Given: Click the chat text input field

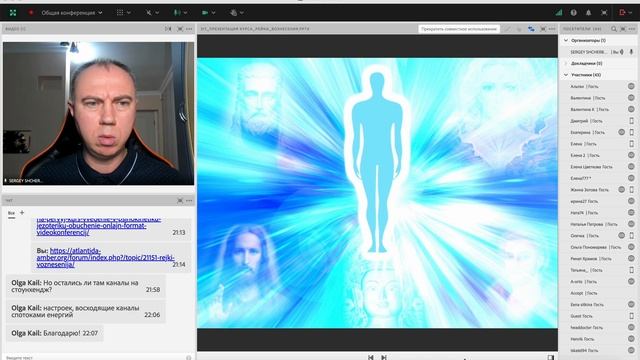Looking at the screenshot, I should (94, 357).
